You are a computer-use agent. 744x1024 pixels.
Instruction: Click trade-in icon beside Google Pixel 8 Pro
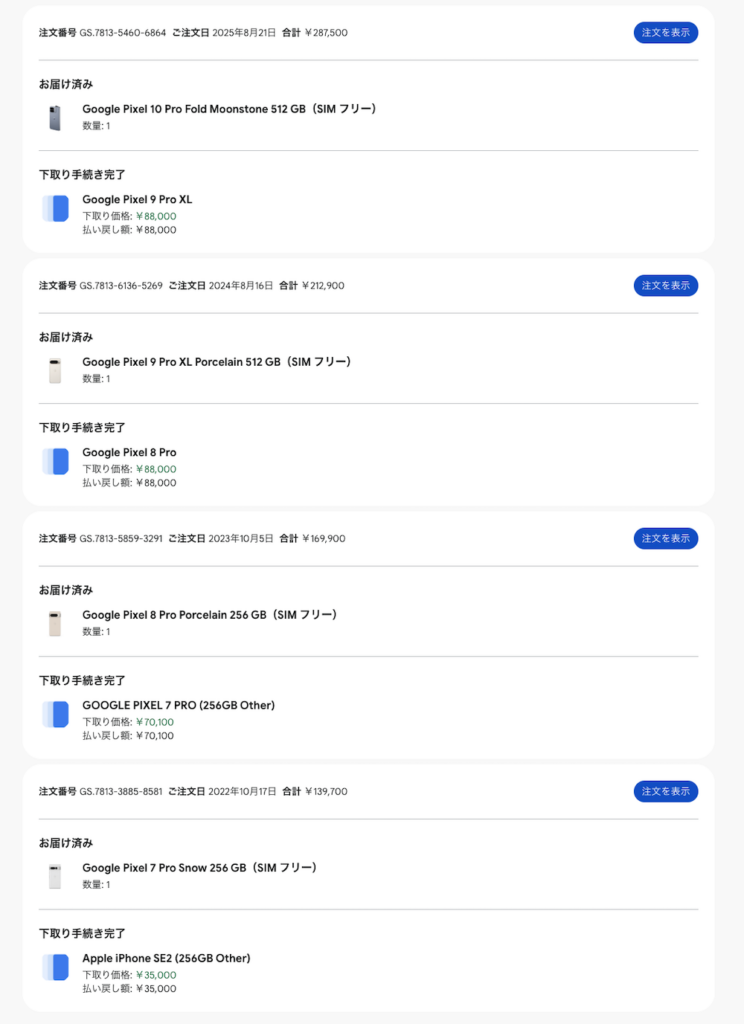55,461
